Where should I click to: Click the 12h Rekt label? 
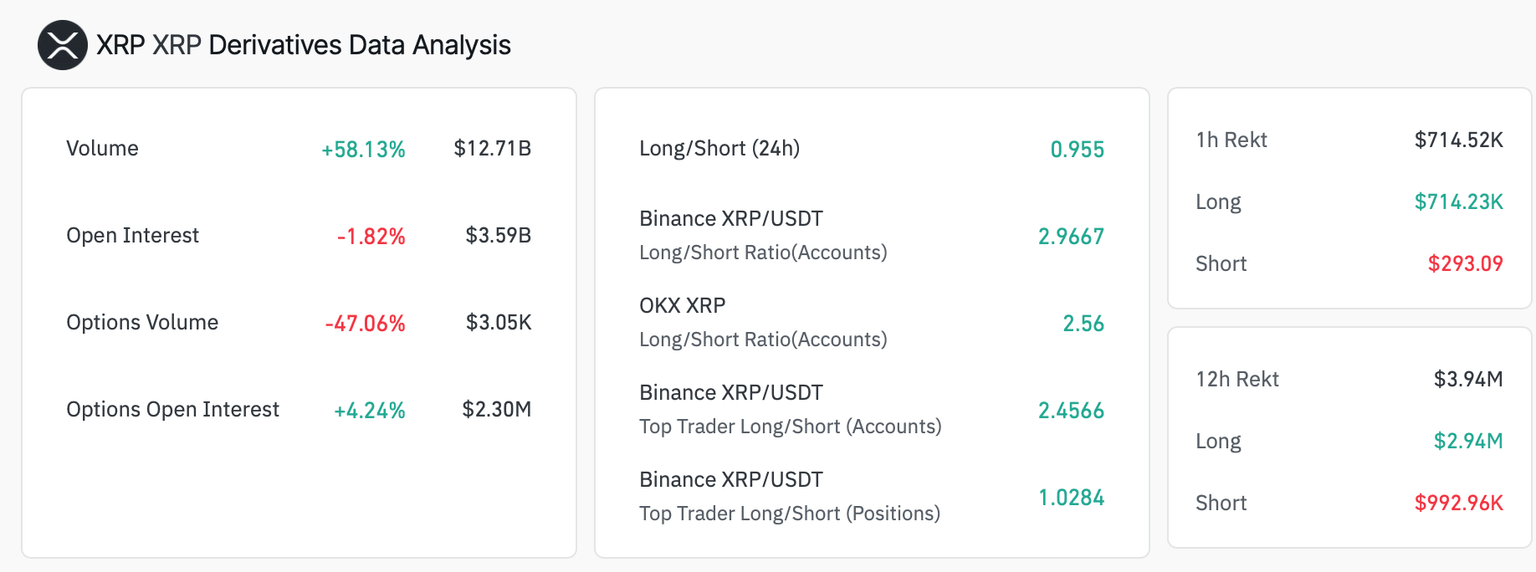[1237, 380]
